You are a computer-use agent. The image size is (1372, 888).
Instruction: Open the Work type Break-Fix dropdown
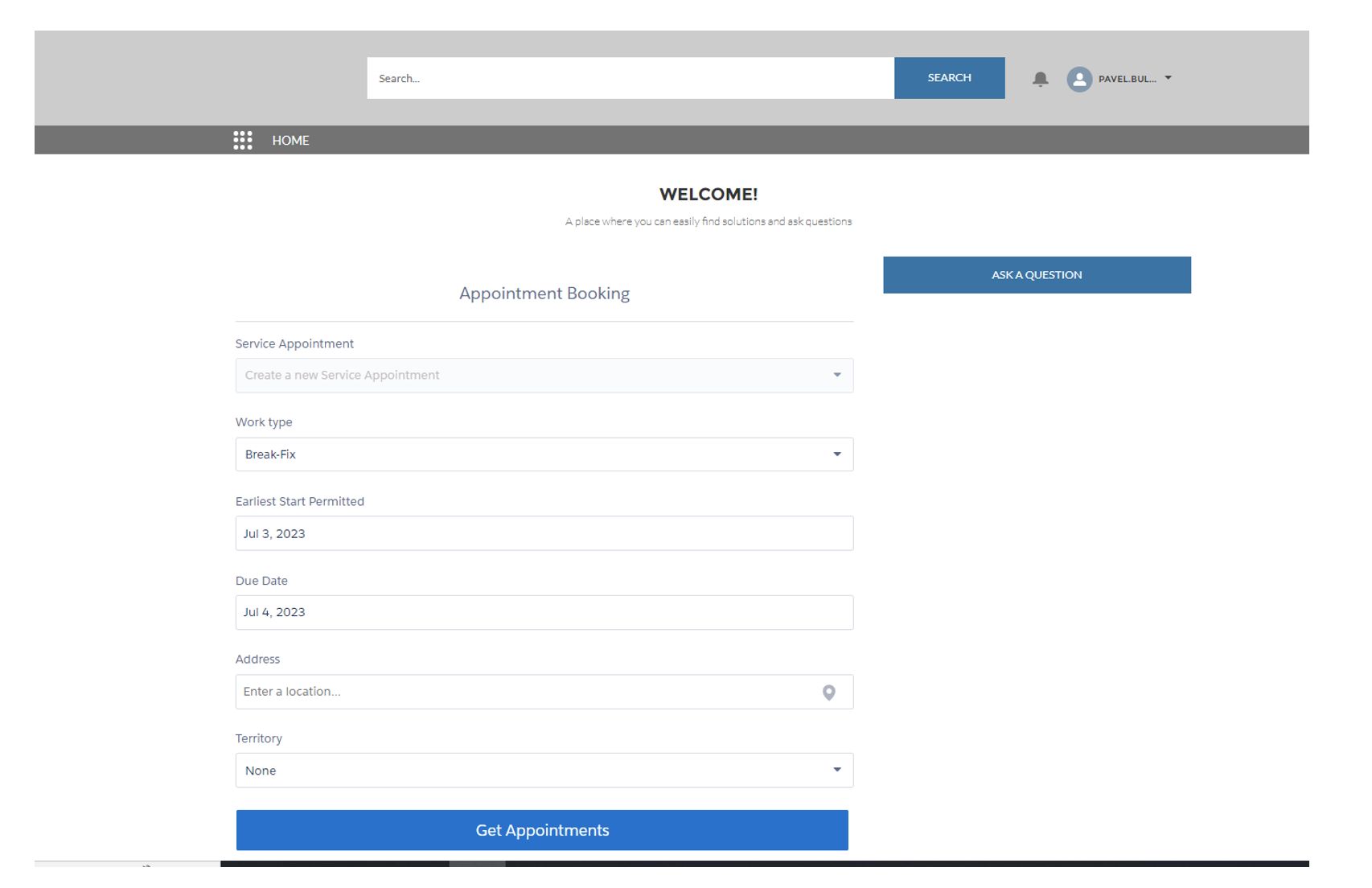531,454
